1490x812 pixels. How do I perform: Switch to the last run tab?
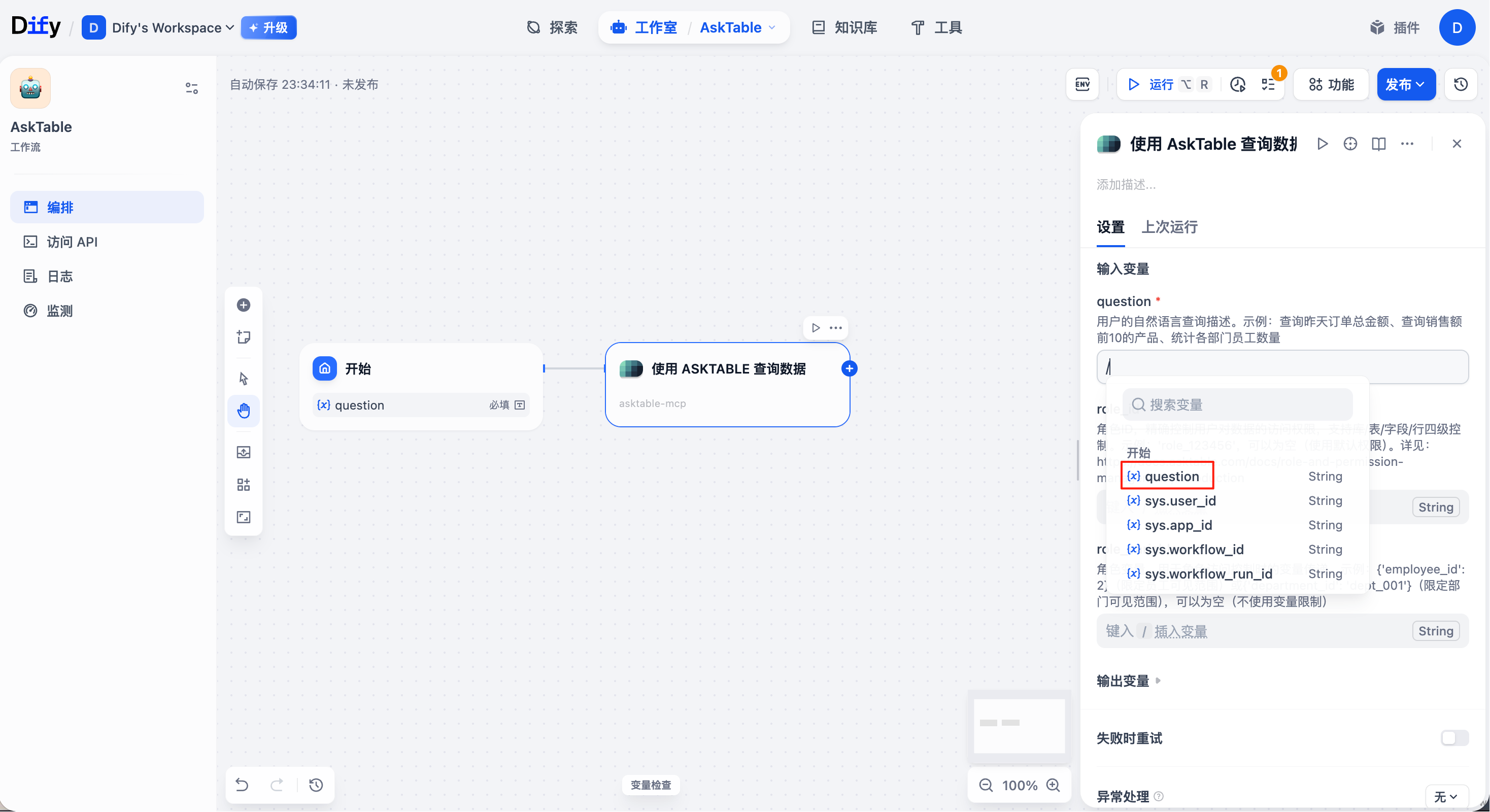point(1169,227)
